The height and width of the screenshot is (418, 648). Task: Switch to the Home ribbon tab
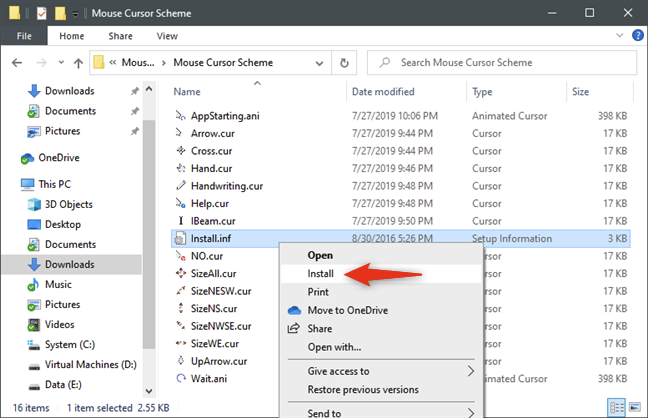71,36
